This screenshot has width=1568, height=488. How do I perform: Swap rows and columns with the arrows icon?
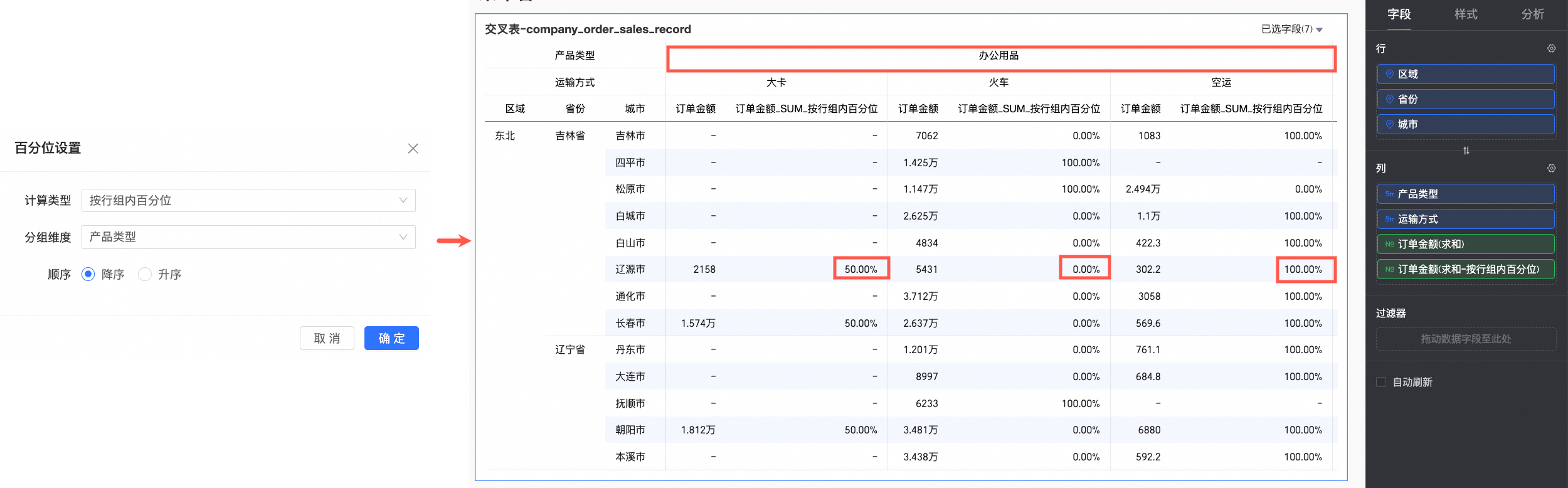pos(1466,151)
